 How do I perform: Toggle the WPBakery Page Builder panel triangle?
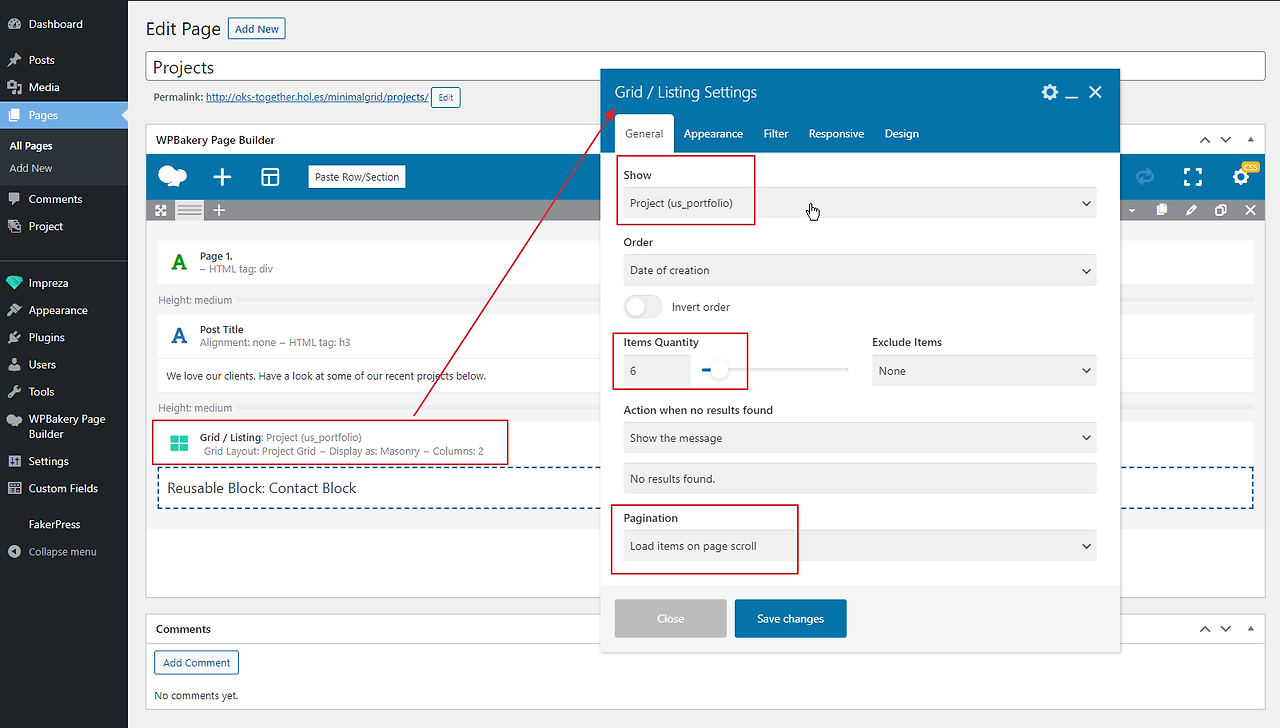1250,140
